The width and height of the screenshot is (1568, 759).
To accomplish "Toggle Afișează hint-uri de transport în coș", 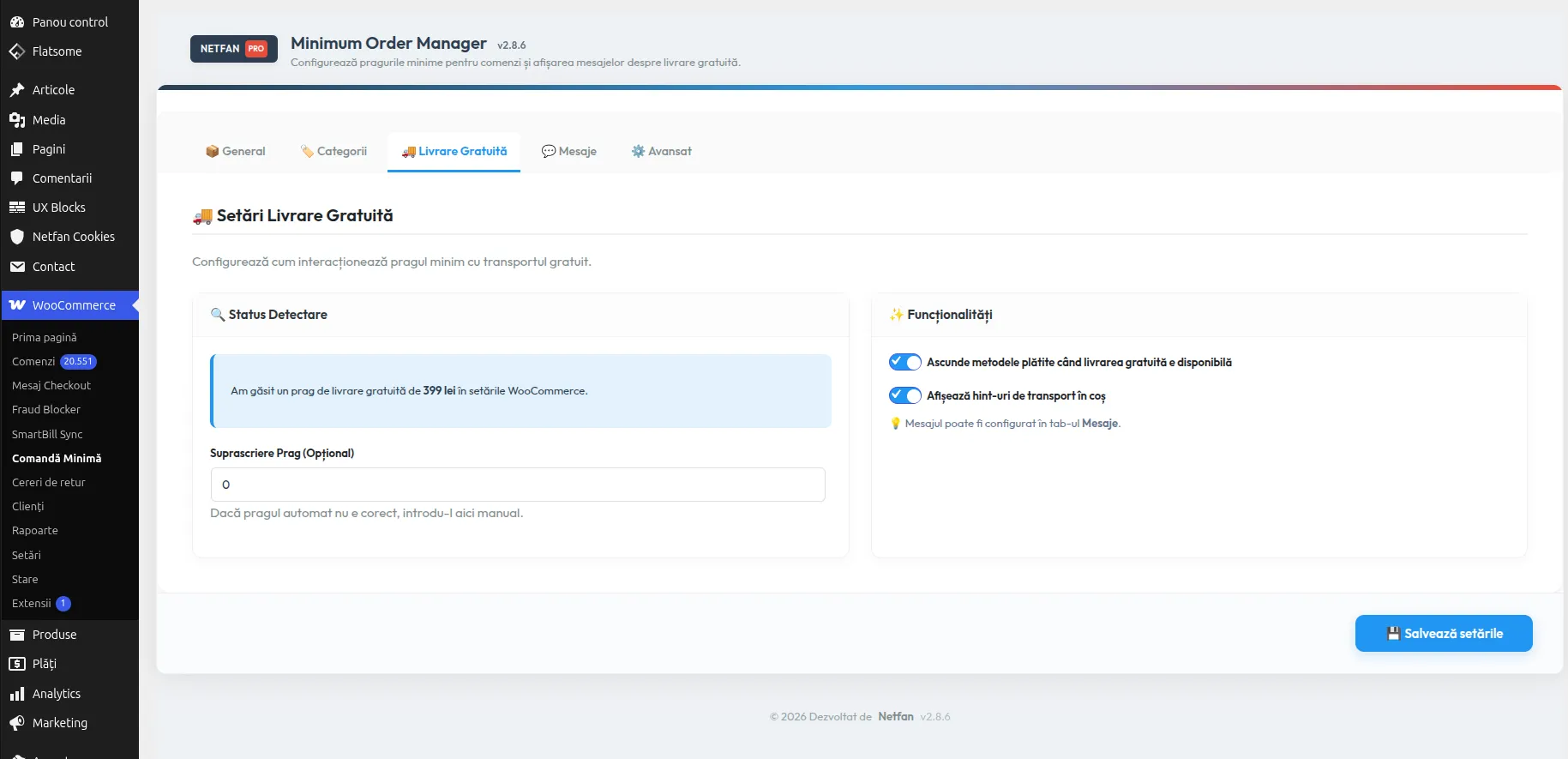I will [x=904, y=395].
